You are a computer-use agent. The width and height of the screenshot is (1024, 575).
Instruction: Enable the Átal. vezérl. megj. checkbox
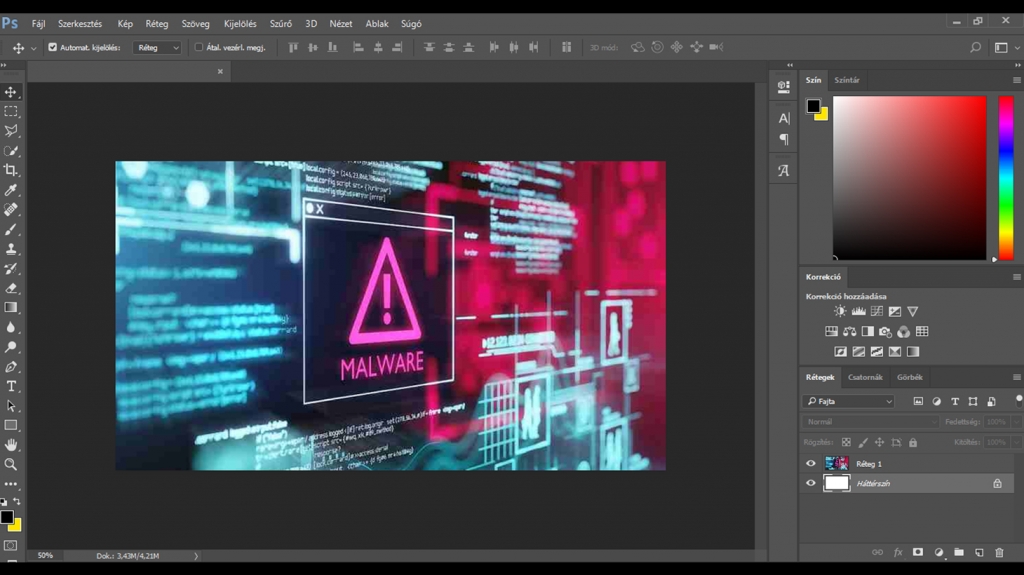click(198, 47)
